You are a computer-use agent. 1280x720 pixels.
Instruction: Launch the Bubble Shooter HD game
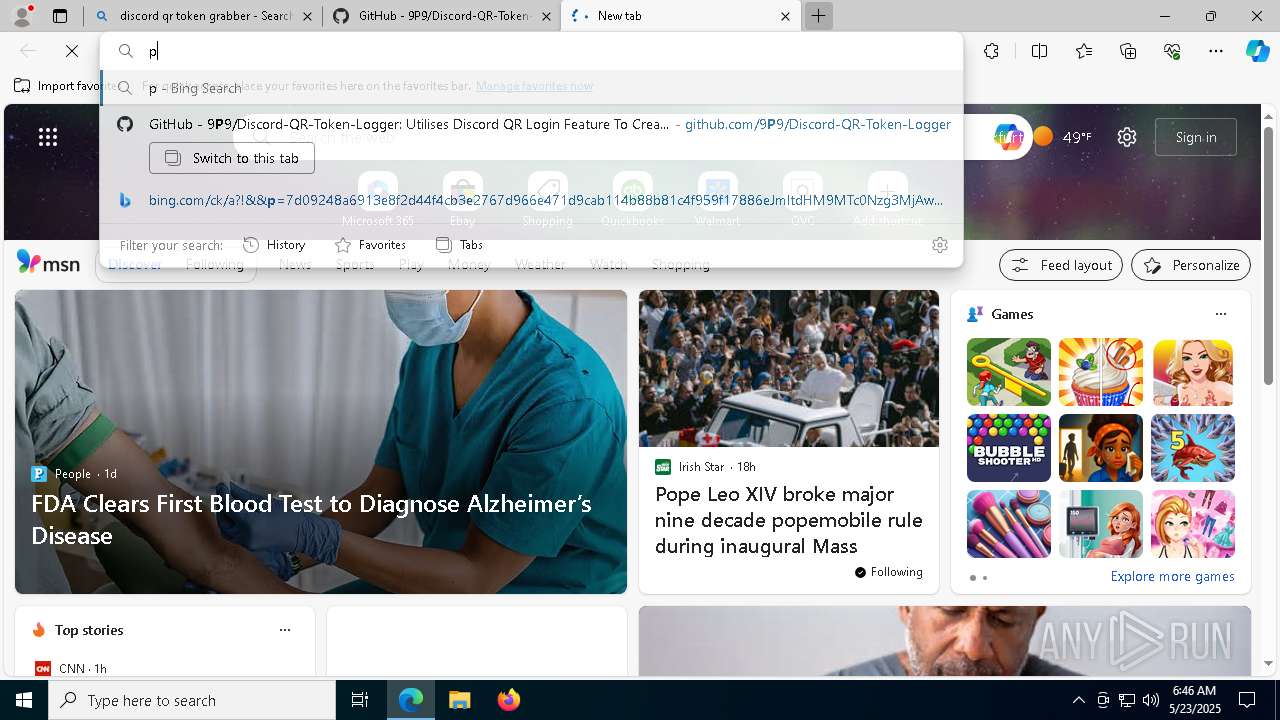coord(1009,448)
